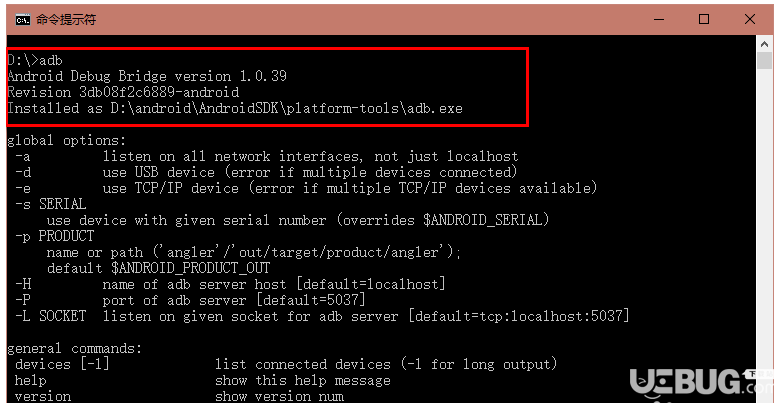
Task: Click the Revision 3db08f2c6889-android line
Action: pos(123,92)
